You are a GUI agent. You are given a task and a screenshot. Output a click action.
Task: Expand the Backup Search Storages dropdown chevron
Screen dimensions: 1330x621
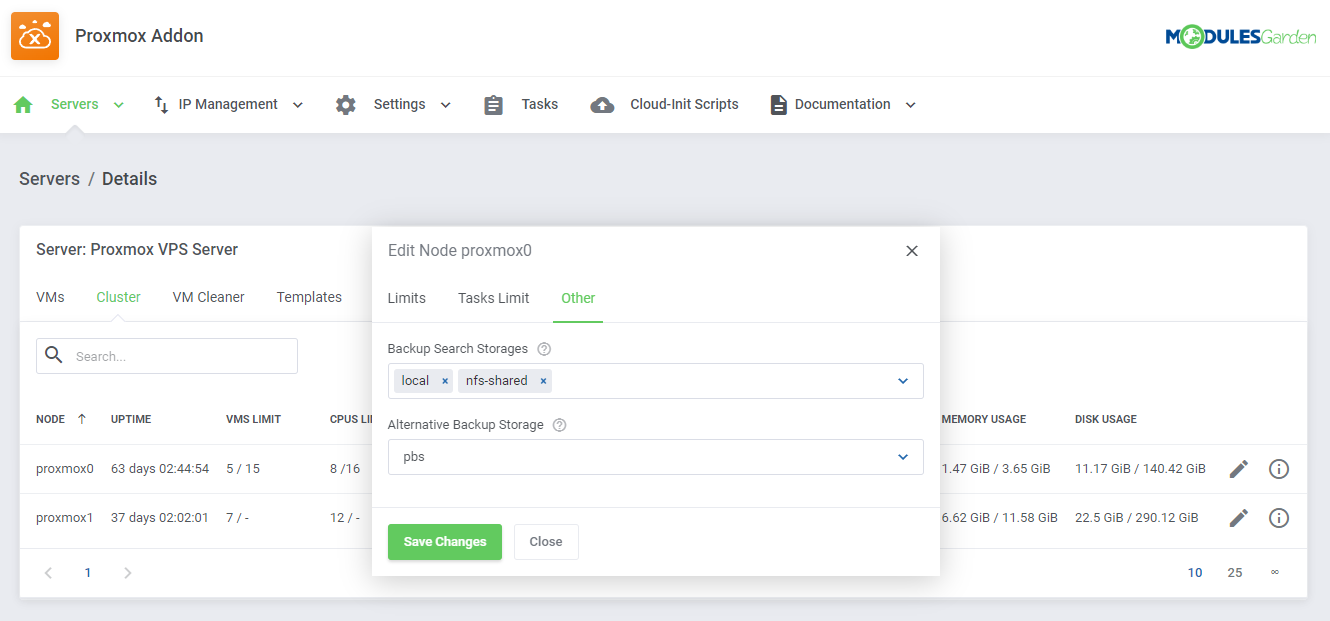pos(903,380)
